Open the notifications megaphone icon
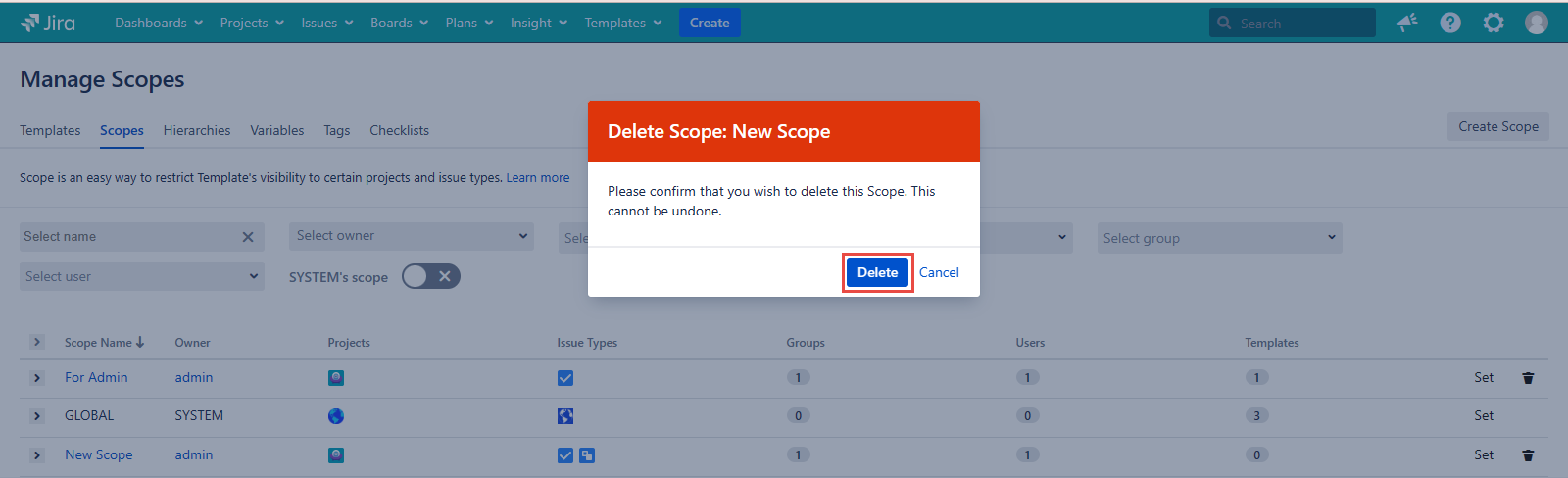The image size is (1568, 478). (x=1407, y=23)
